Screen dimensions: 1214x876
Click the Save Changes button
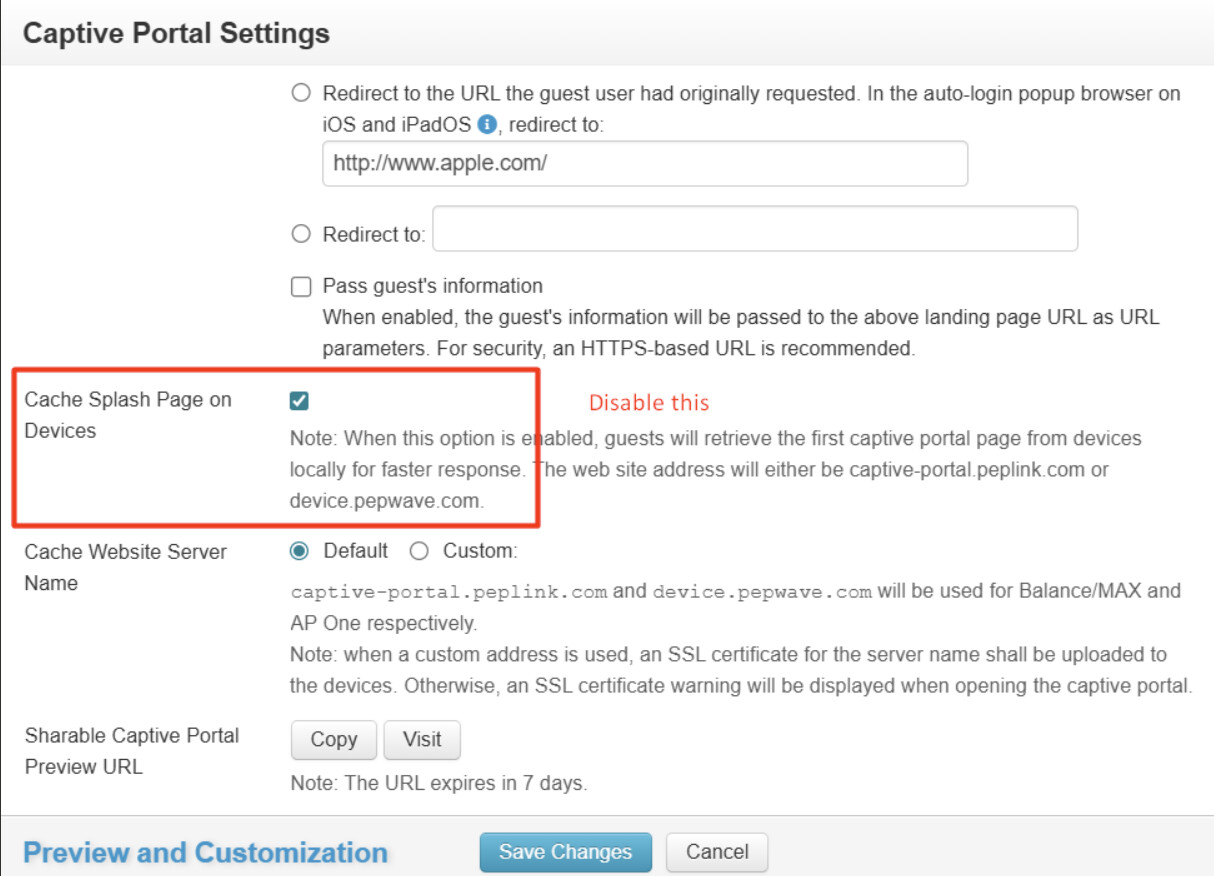[565, 853]
